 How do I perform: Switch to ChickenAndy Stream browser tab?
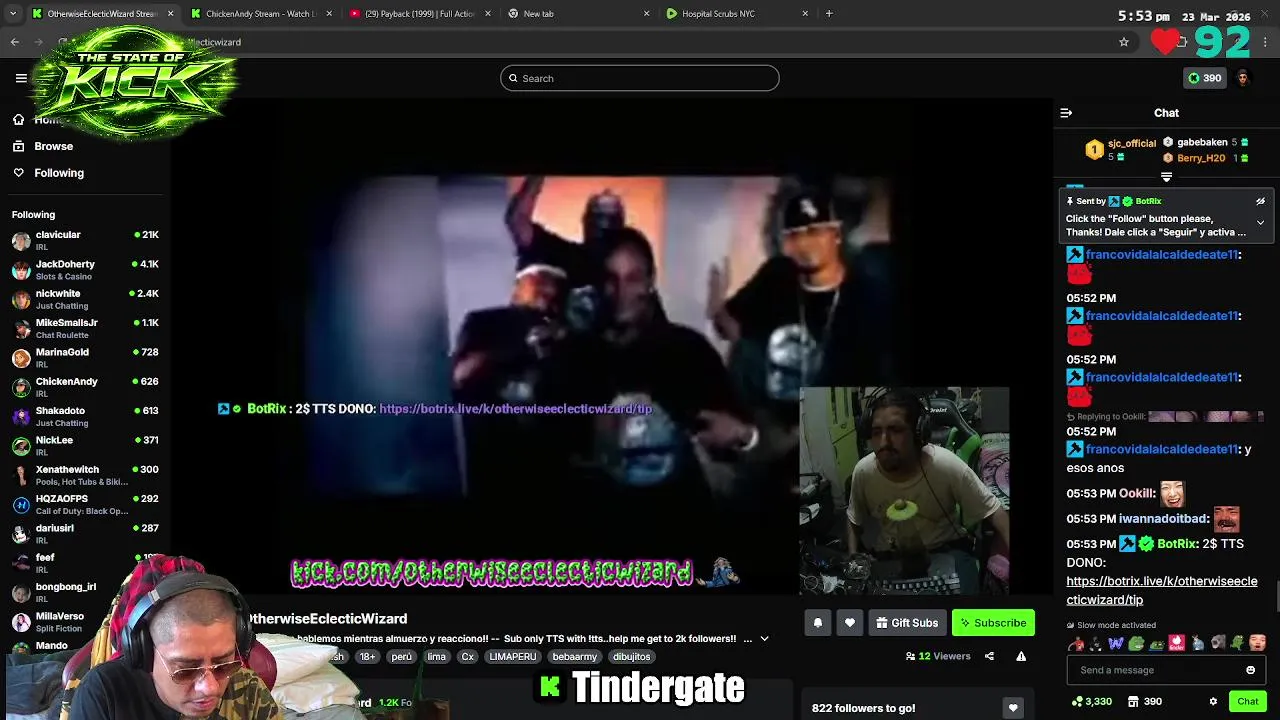(x=260, y=14)
